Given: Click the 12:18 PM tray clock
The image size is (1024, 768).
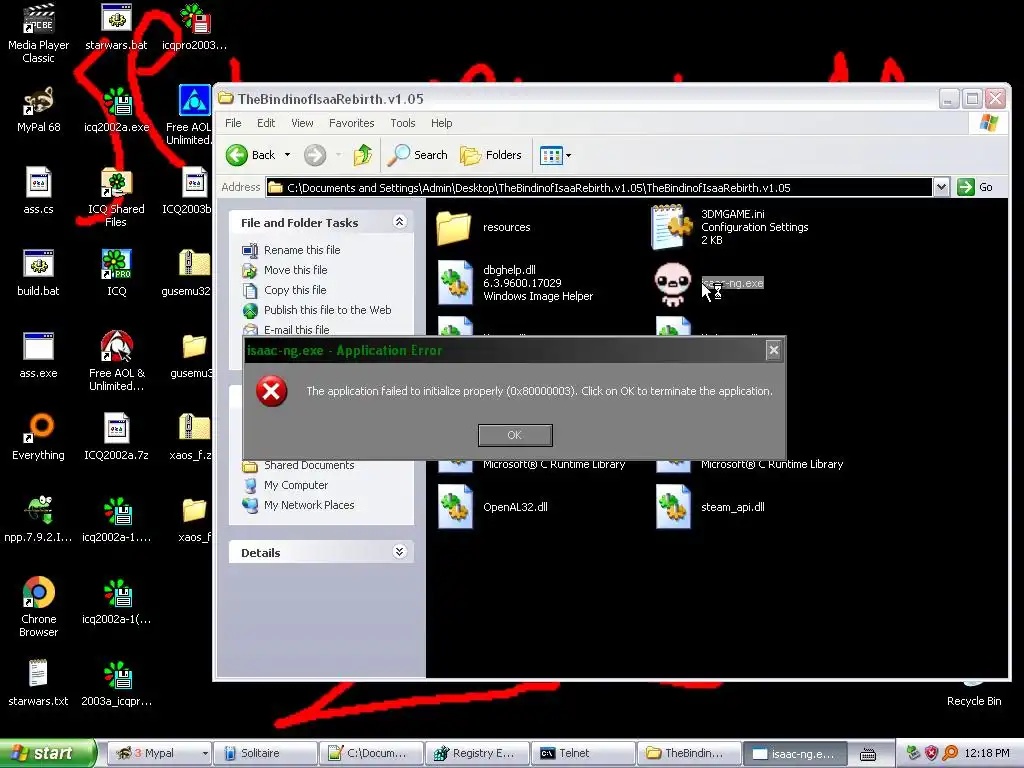Looking at the screenshot, I should pos(987,754).
